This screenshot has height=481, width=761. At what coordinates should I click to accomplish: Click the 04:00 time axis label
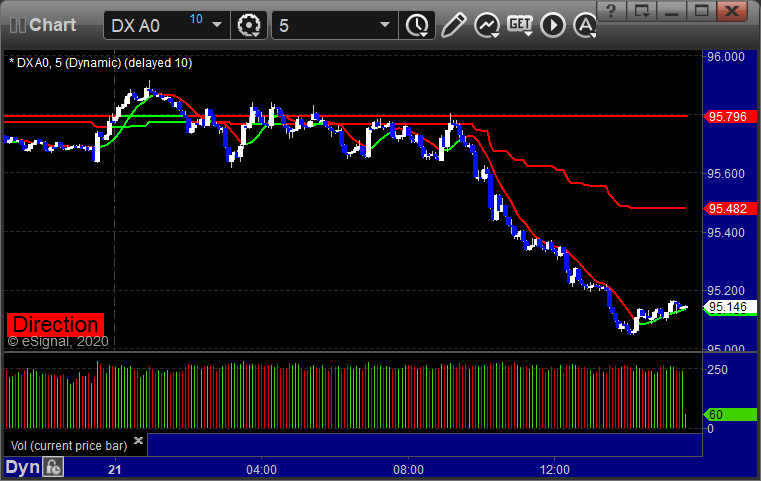click(x=262, y=469)
